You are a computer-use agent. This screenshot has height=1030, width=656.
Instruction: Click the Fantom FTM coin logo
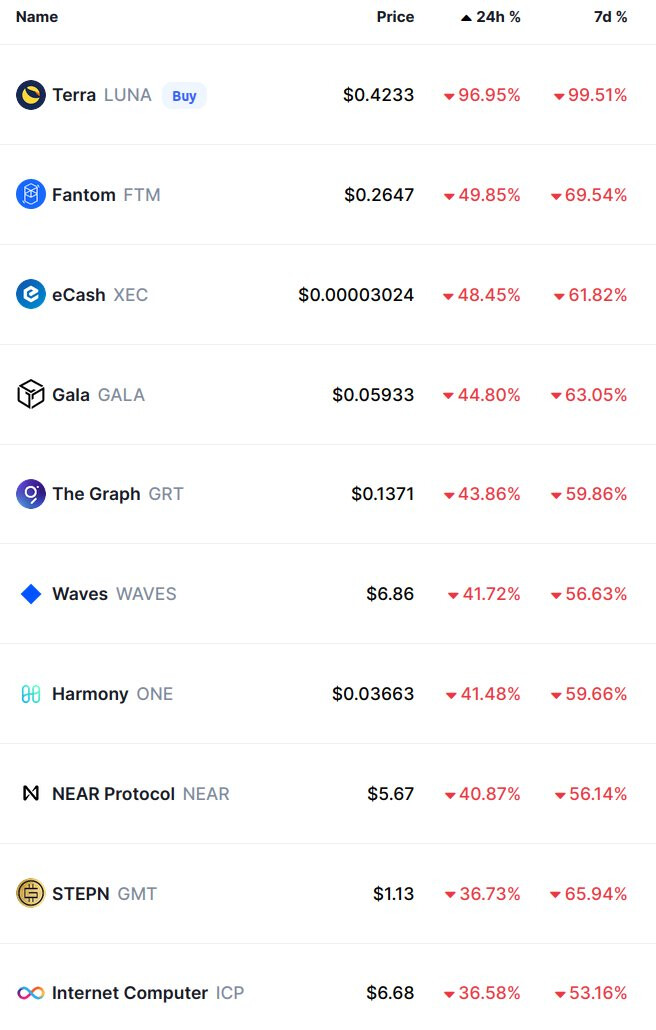tap(31, 194)
